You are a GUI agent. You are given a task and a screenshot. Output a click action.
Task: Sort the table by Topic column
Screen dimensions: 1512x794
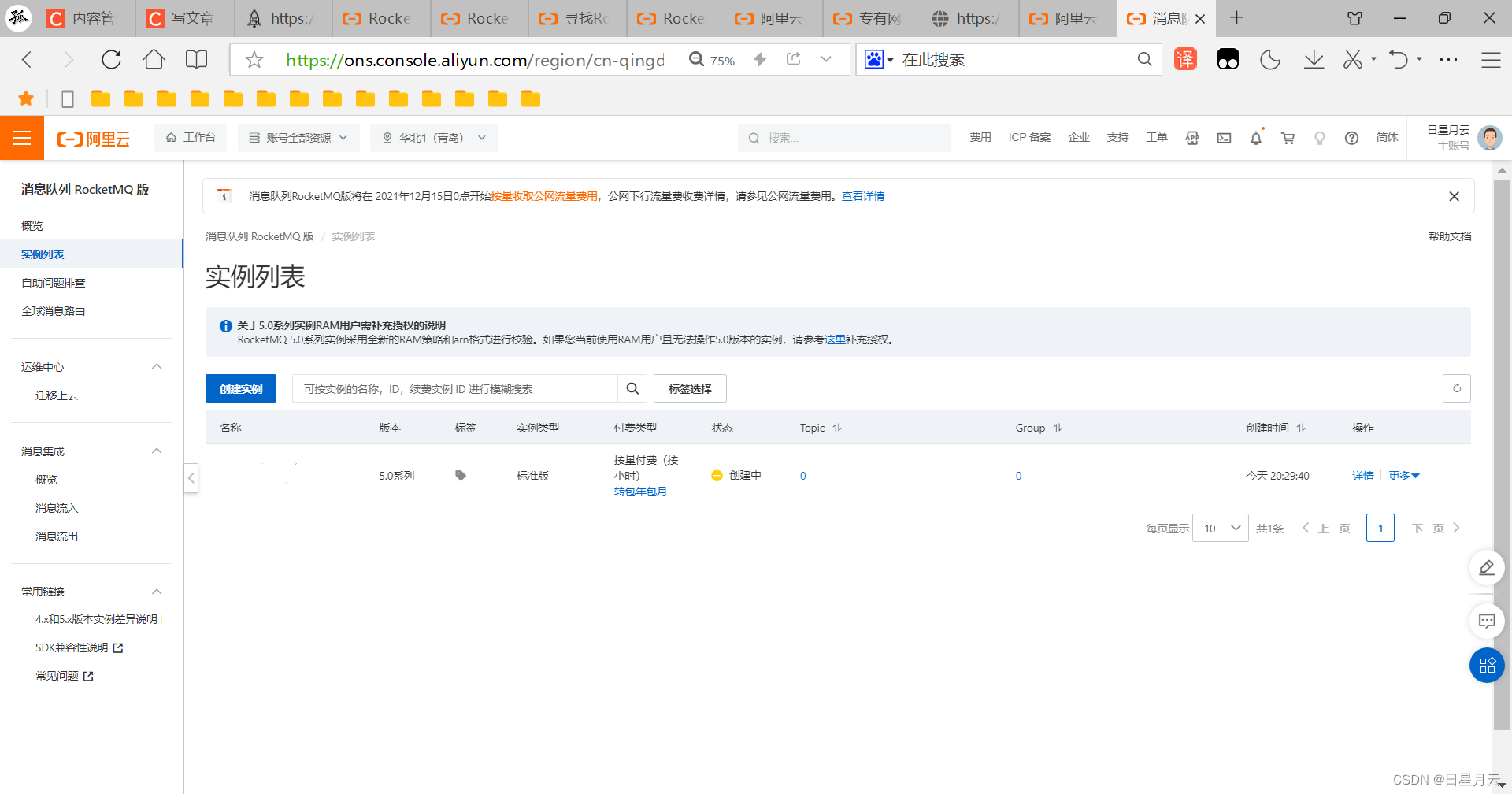coord(837,428)
